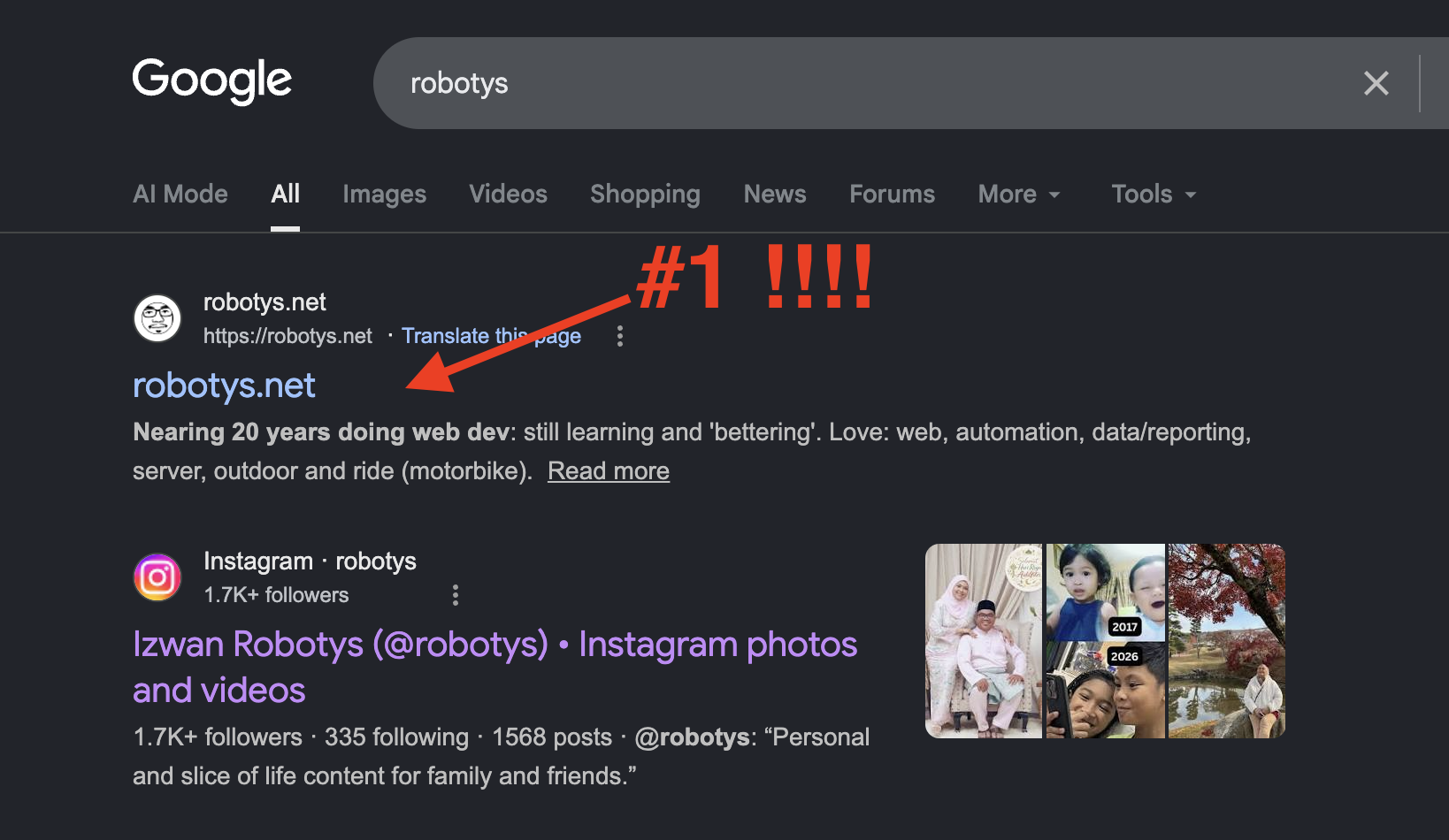The image size is (1449, 840).
Task: Open the Videos tab
Action: tap(508, 194)
